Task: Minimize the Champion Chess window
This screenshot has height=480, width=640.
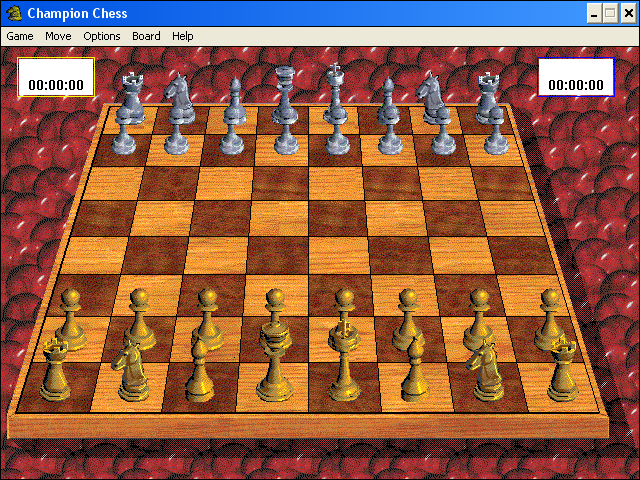Action: pos(595,13)
